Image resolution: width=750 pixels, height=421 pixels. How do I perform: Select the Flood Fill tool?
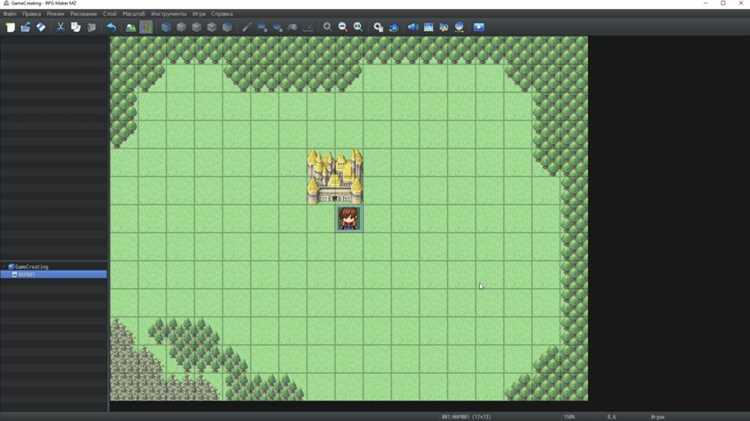[293, 27]
